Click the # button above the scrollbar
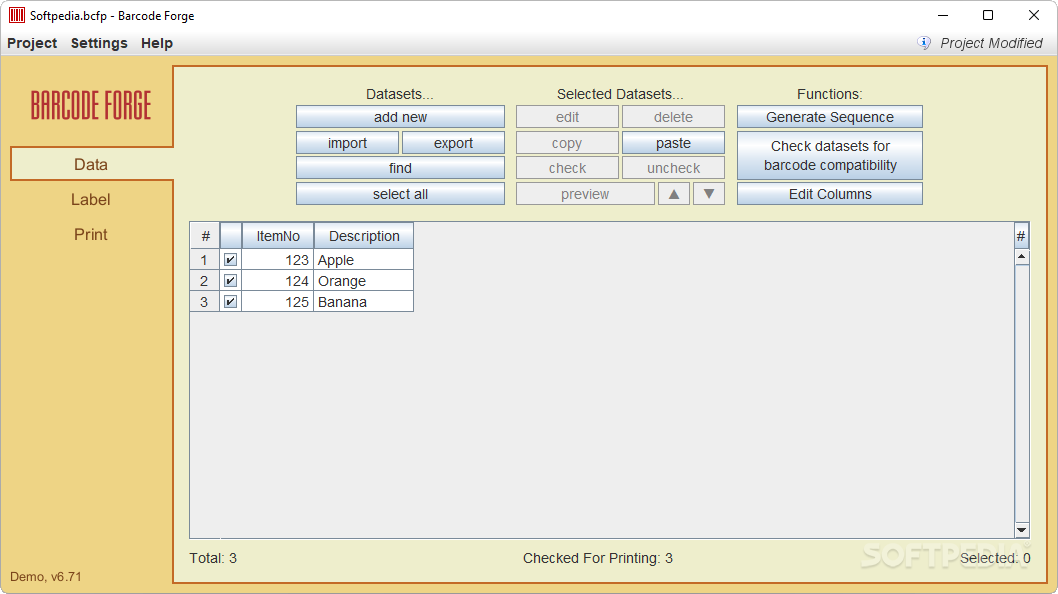 point(1021,236)
